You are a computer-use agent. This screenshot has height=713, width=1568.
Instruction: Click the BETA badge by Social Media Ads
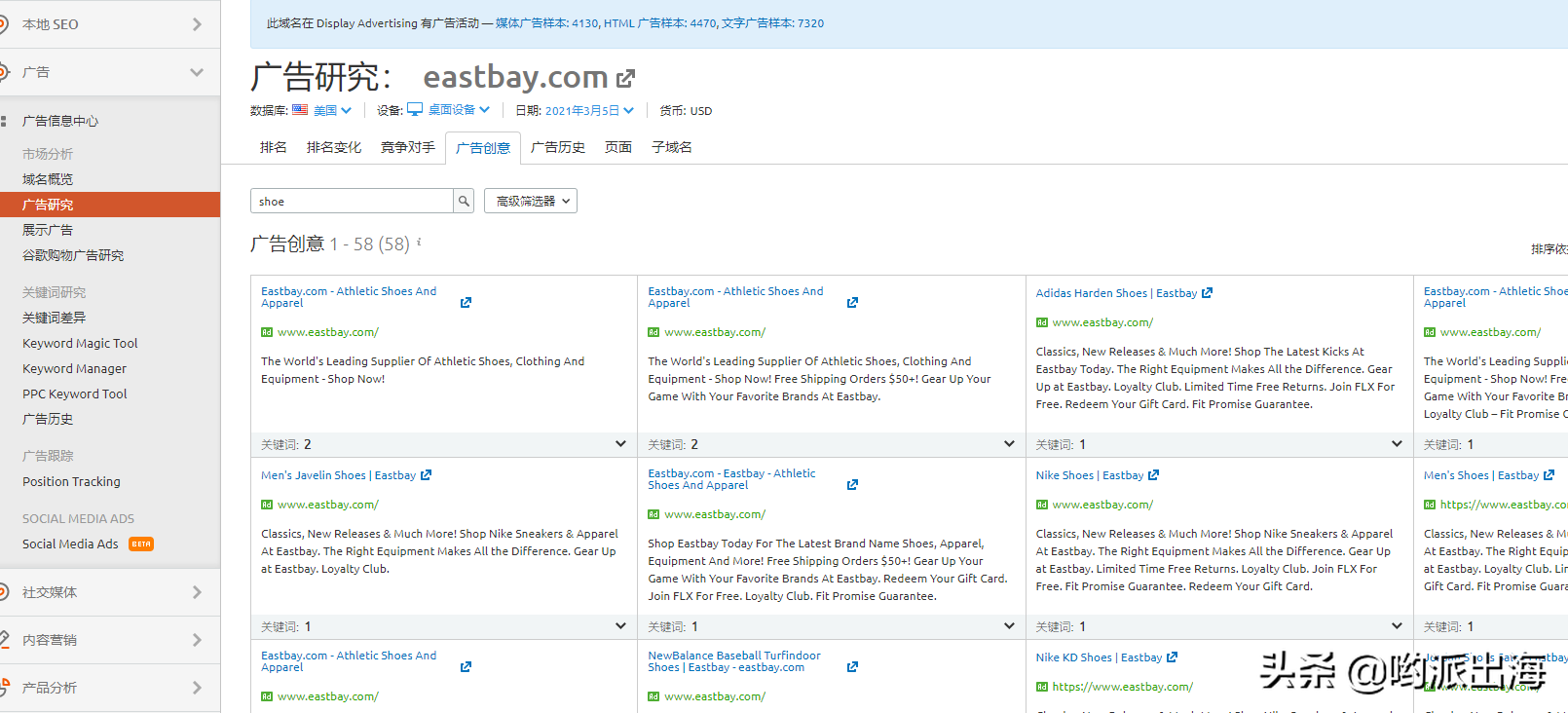pyautogui.click(x=141, y=544)
